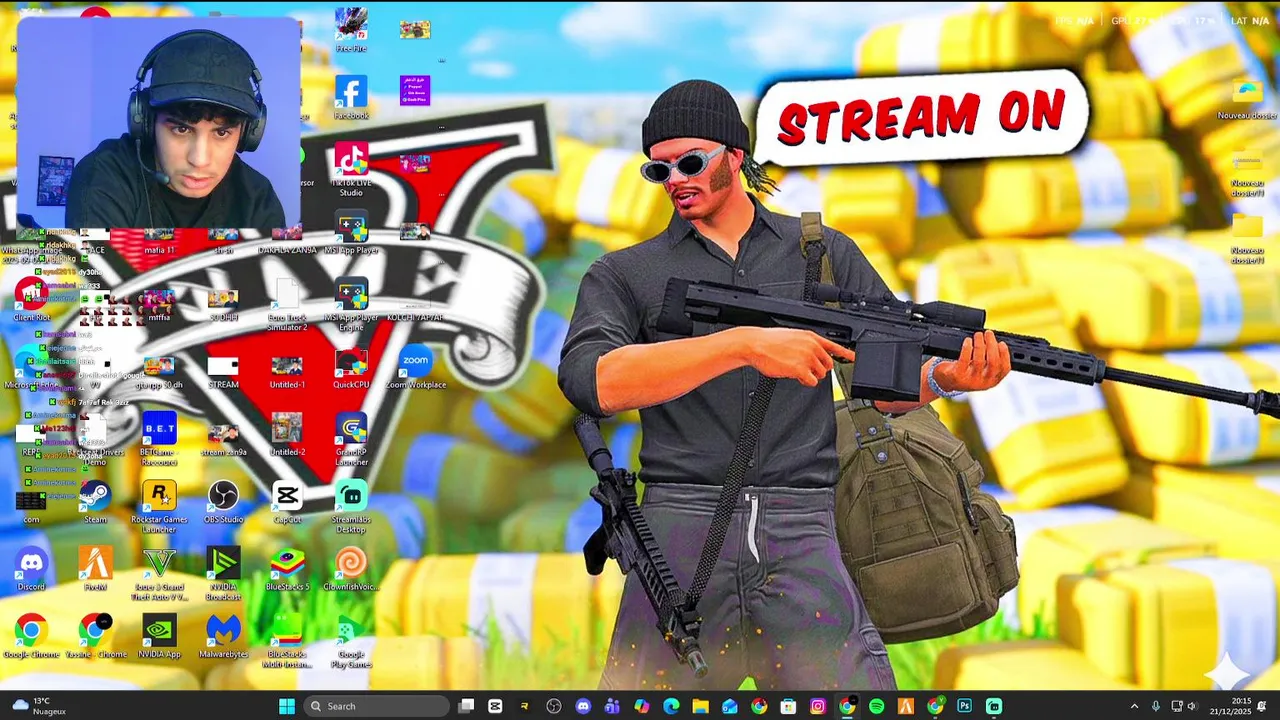Image resolution: width=1280 pixels, height=720 pixels.
Task: Open the Discord desktop shortcut
Action: tap(31, 569)
